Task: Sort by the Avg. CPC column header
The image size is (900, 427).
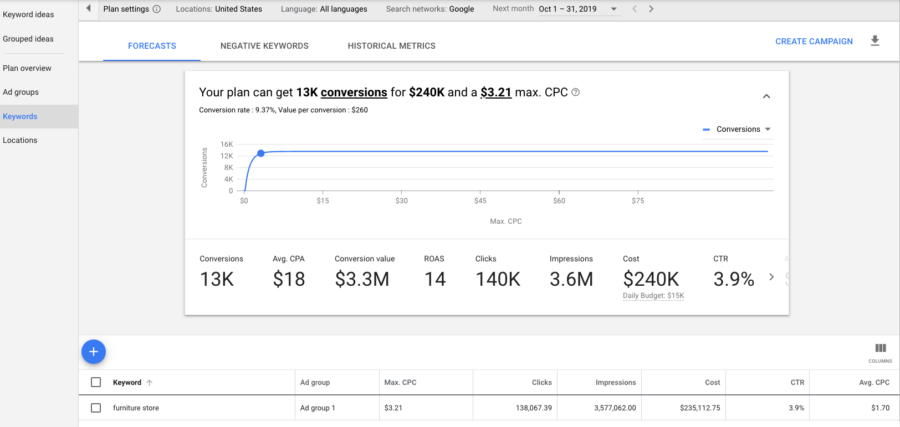Action: 876,382
